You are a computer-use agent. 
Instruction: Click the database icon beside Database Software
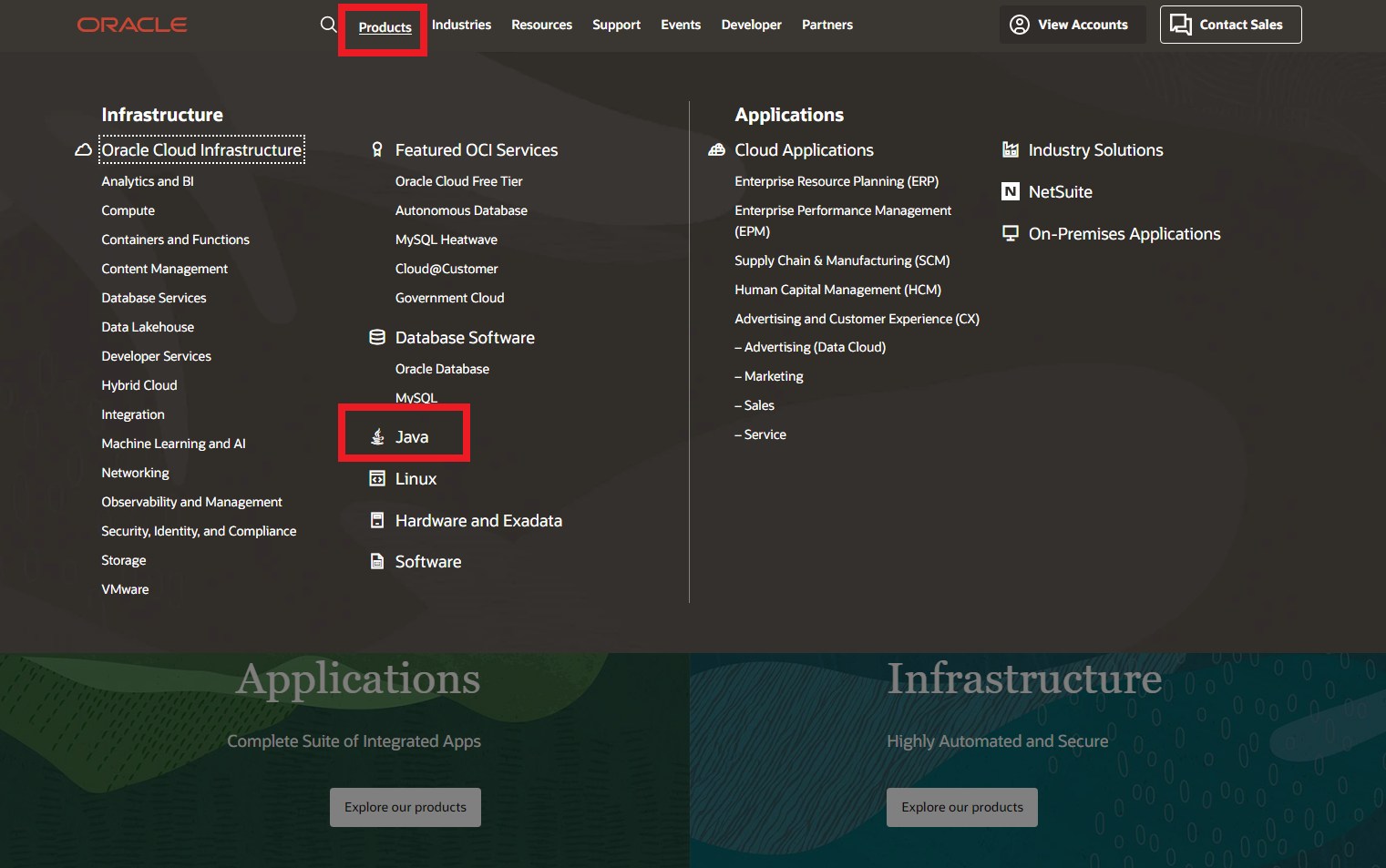click(377, 337)
